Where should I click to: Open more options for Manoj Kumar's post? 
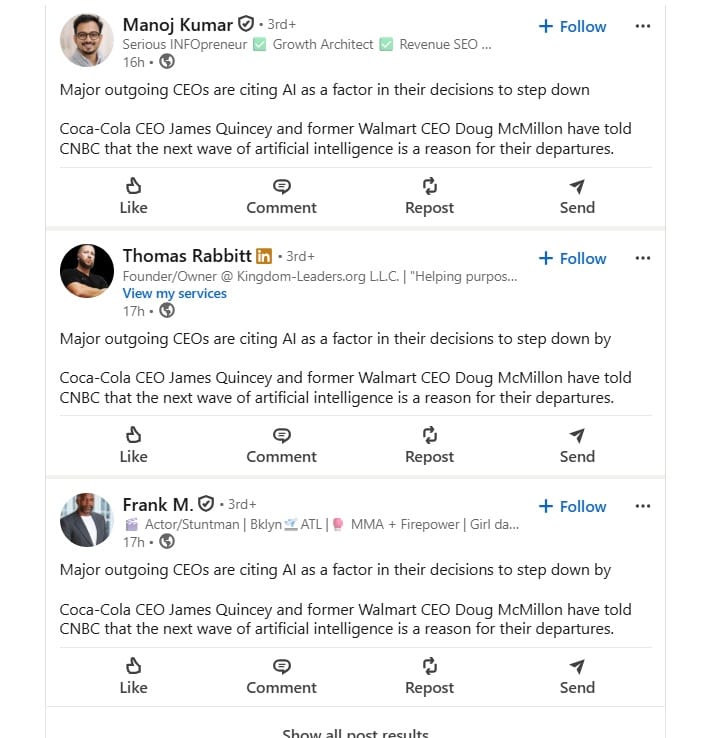(643, 26)
